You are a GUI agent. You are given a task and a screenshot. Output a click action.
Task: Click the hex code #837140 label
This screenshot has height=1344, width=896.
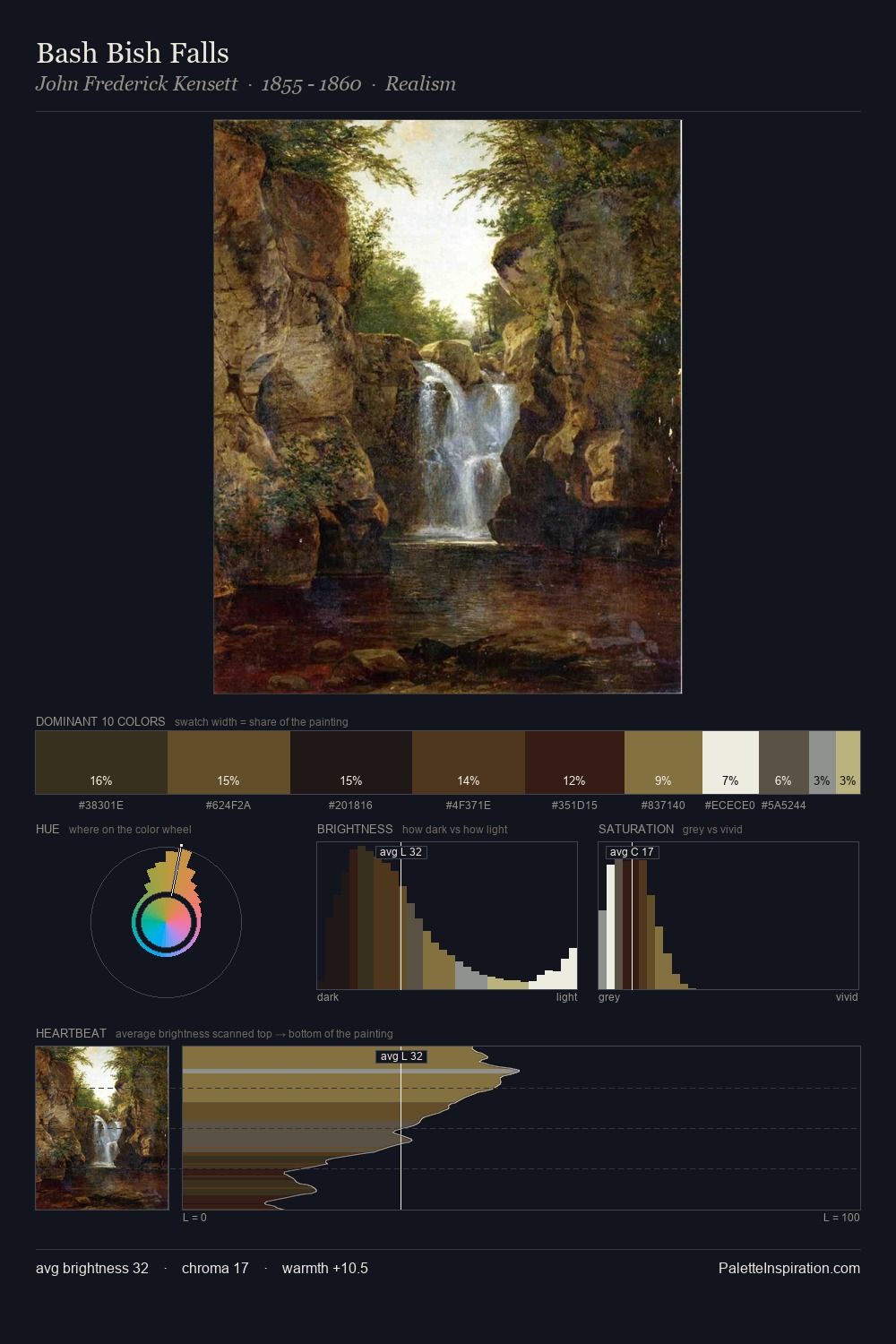663,806
